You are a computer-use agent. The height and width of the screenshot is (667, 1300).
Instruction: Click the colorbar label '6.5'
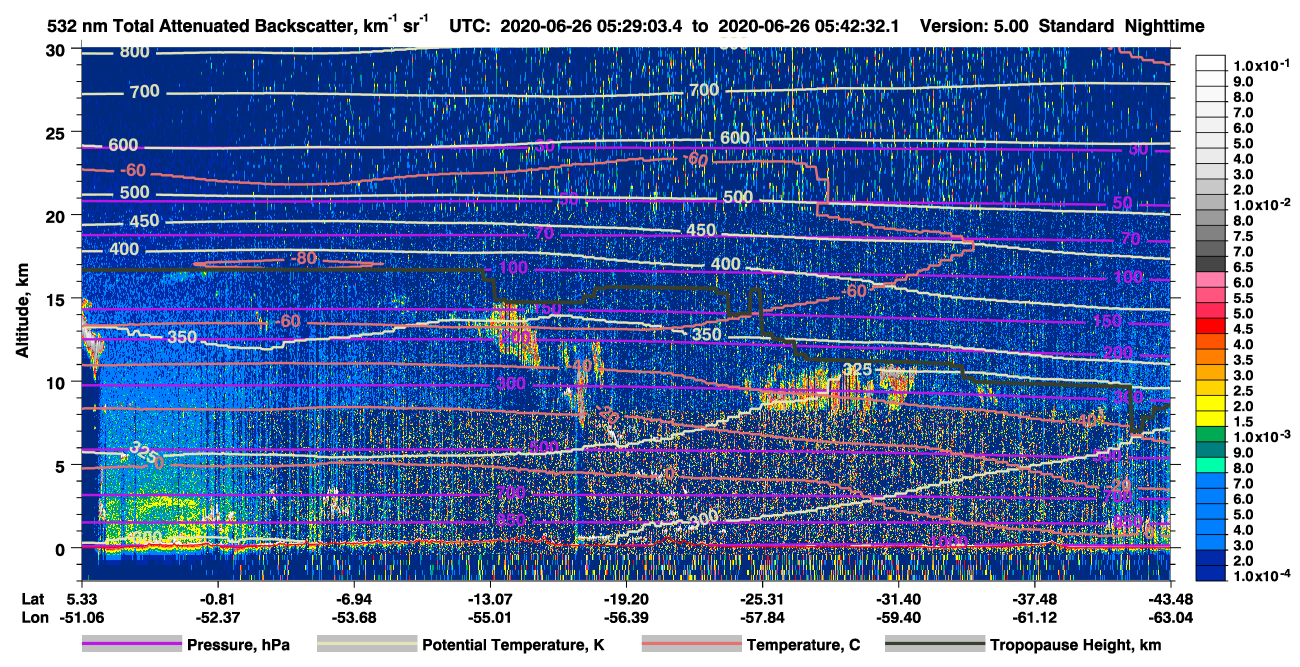(x=1242, y=266)
